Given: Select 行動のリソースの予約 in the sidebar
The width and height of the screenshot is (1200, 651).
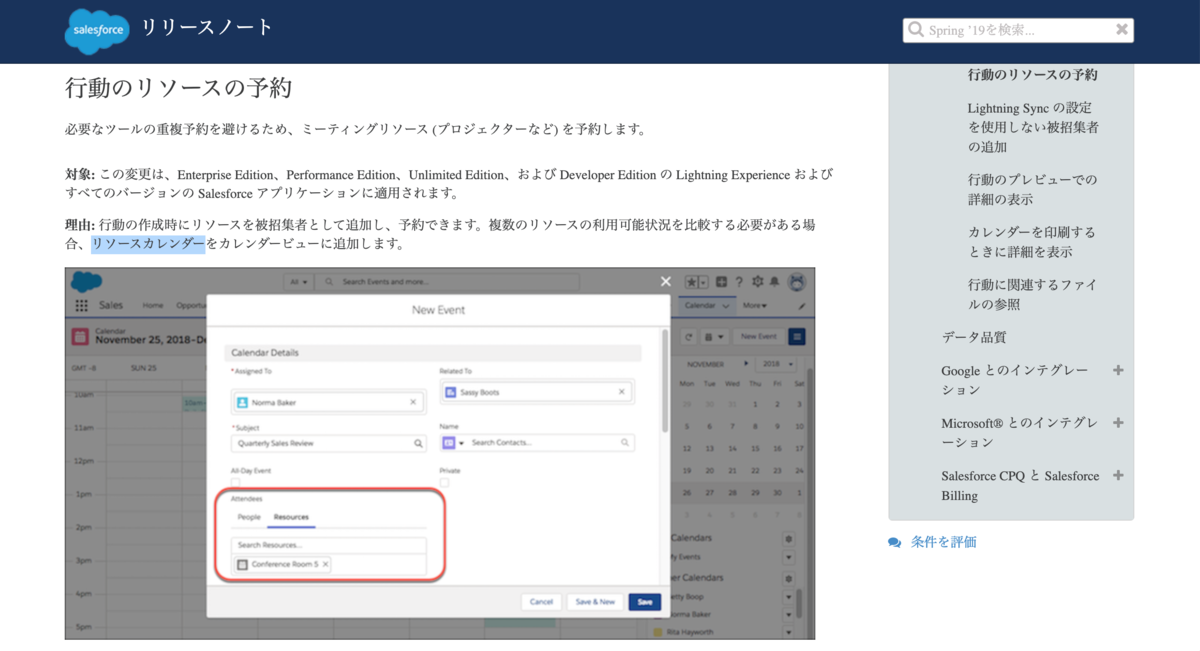Looking at the screenshot, I should click(x=1032, y=75).
